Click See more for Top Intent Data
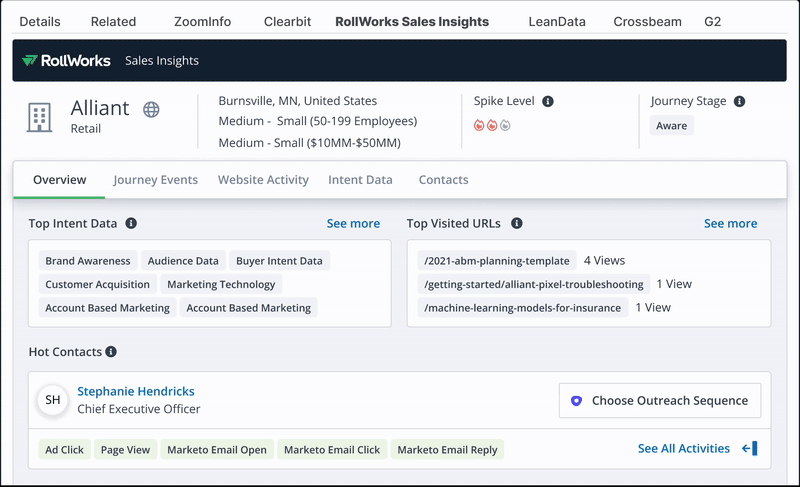 point(353,223)
